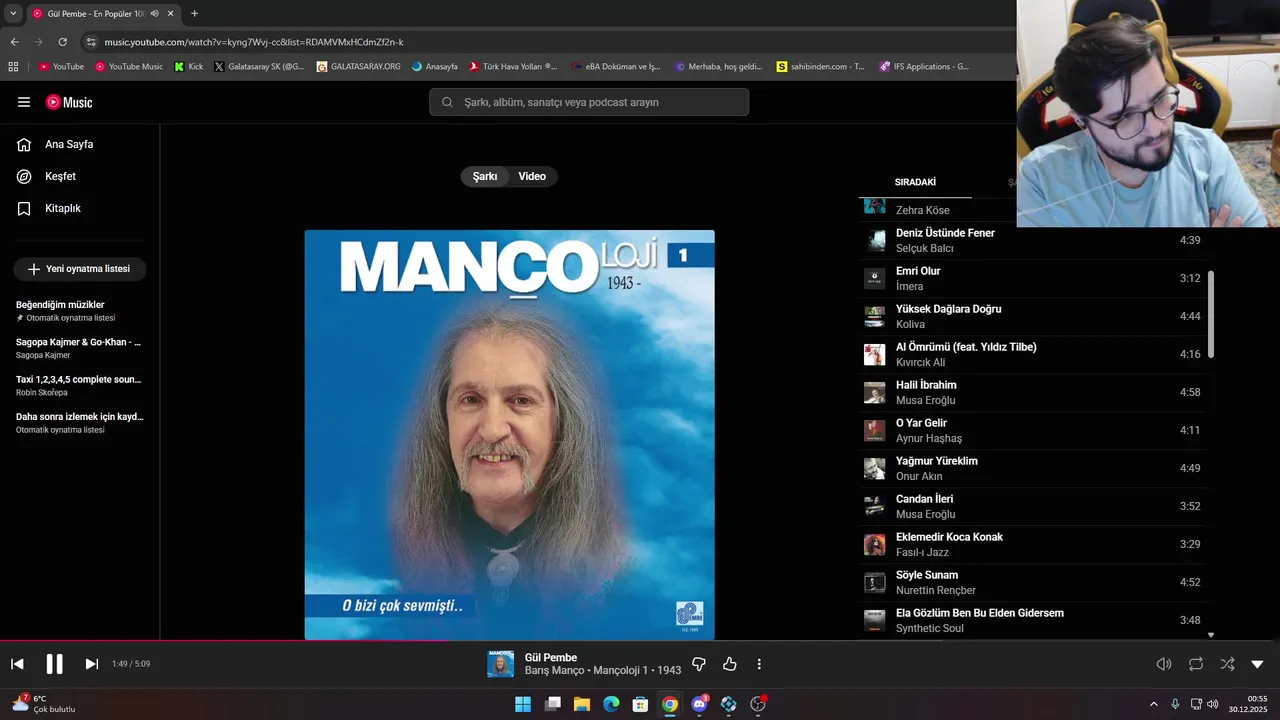Open more actions menu for Gül Pembe
The height and width of the screenshot is (720, 1280).
click(x=759, y=664)
